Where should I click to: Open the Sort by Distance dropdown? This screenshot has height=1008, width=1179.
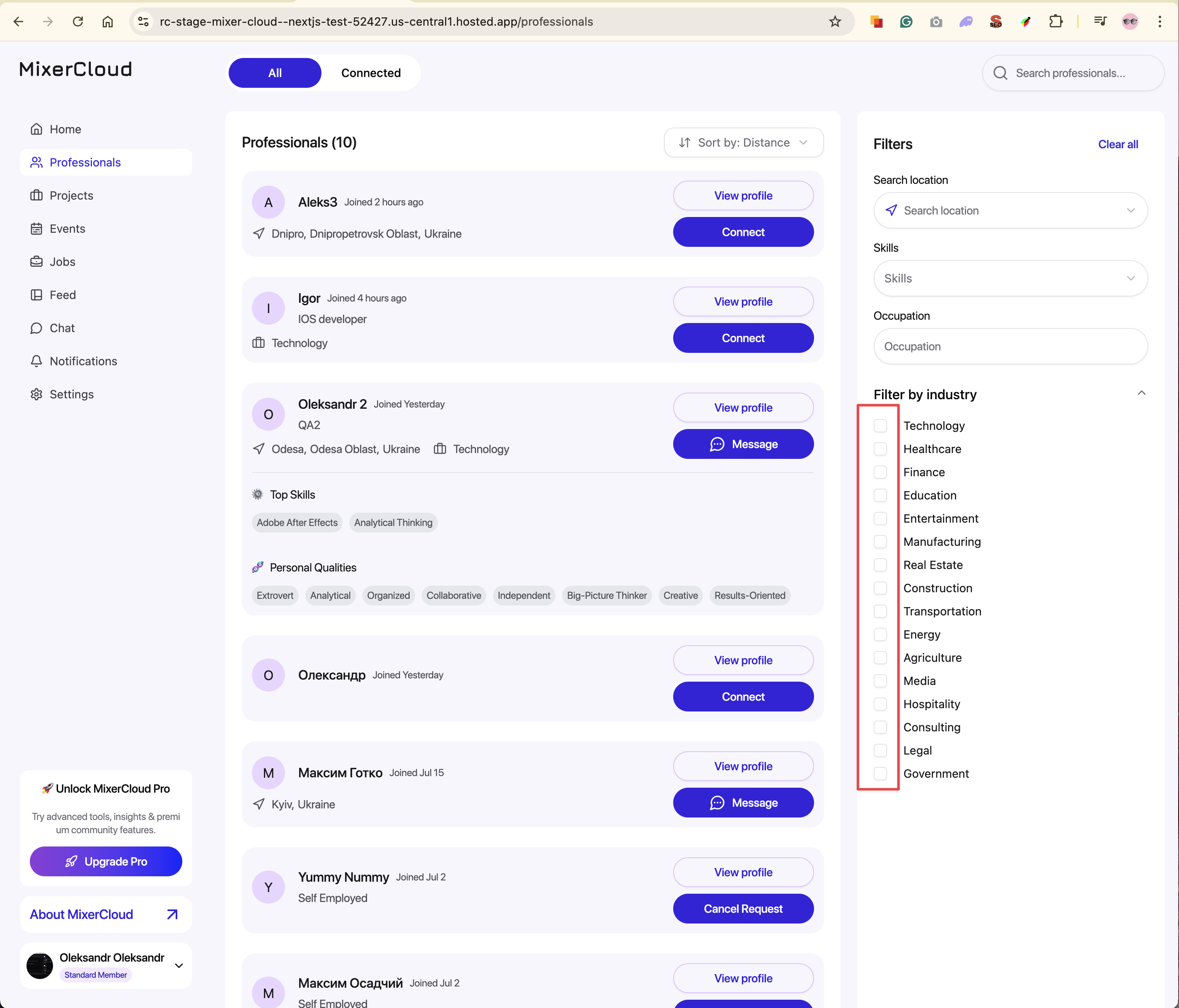(x=743, y=143)
